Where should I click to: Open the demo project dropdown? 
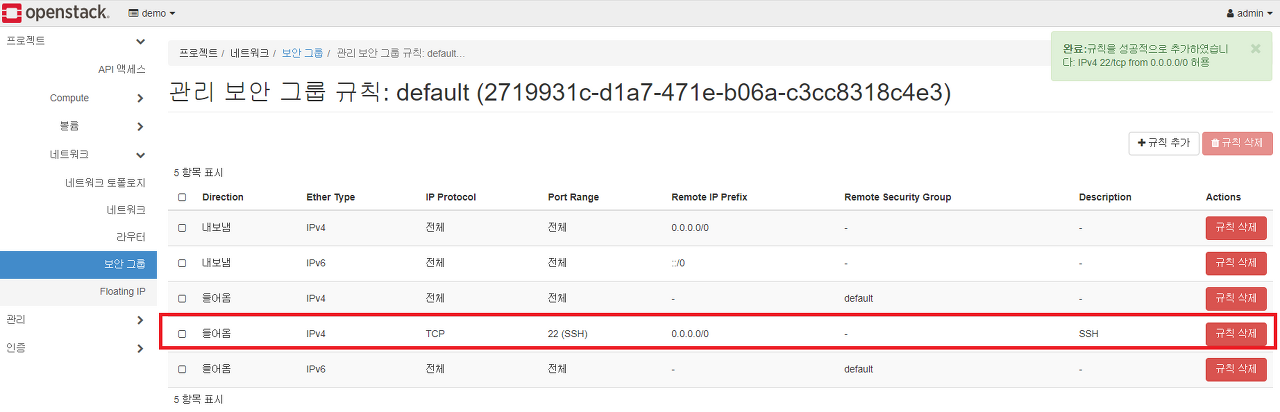click(152, 13)
